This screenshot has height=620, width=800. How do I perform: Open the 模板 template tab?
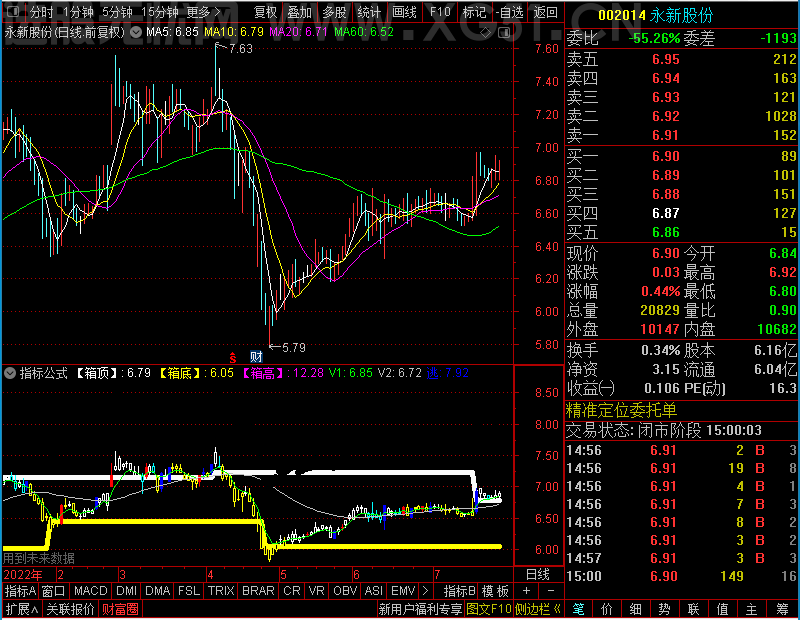(495, 591)
